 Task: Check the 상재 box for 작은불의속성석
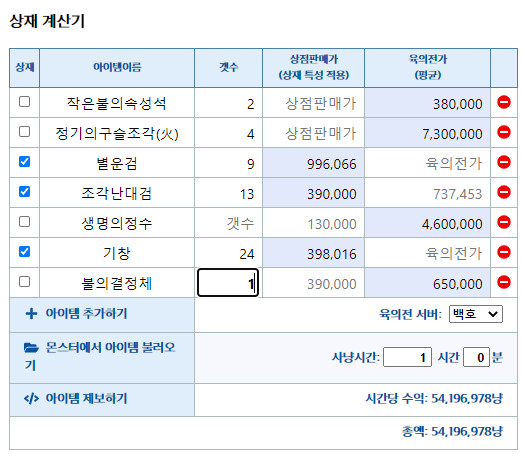24,101
